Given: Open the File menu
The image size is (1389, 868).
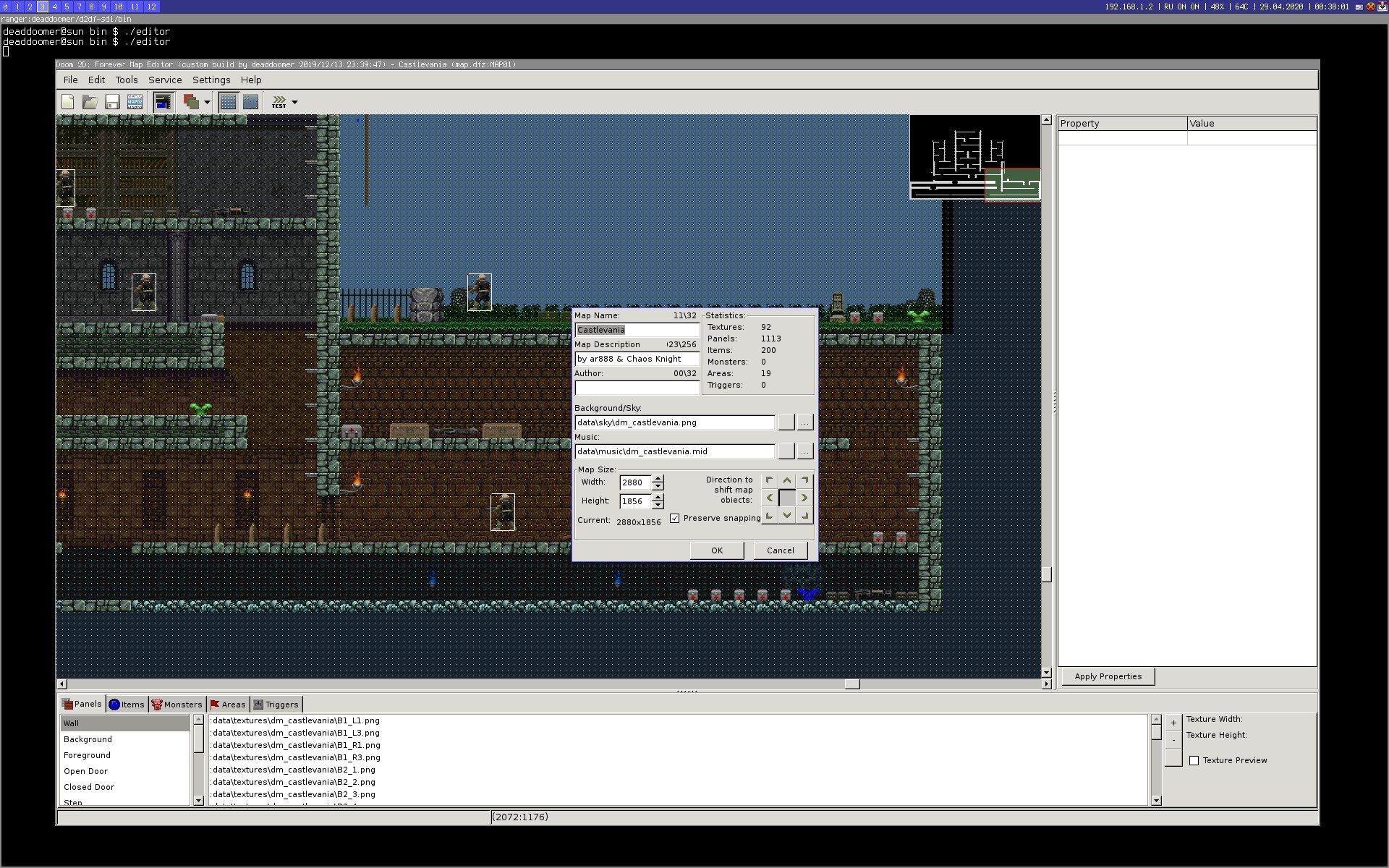Looking at the screenshot, I should pos(71,80).
